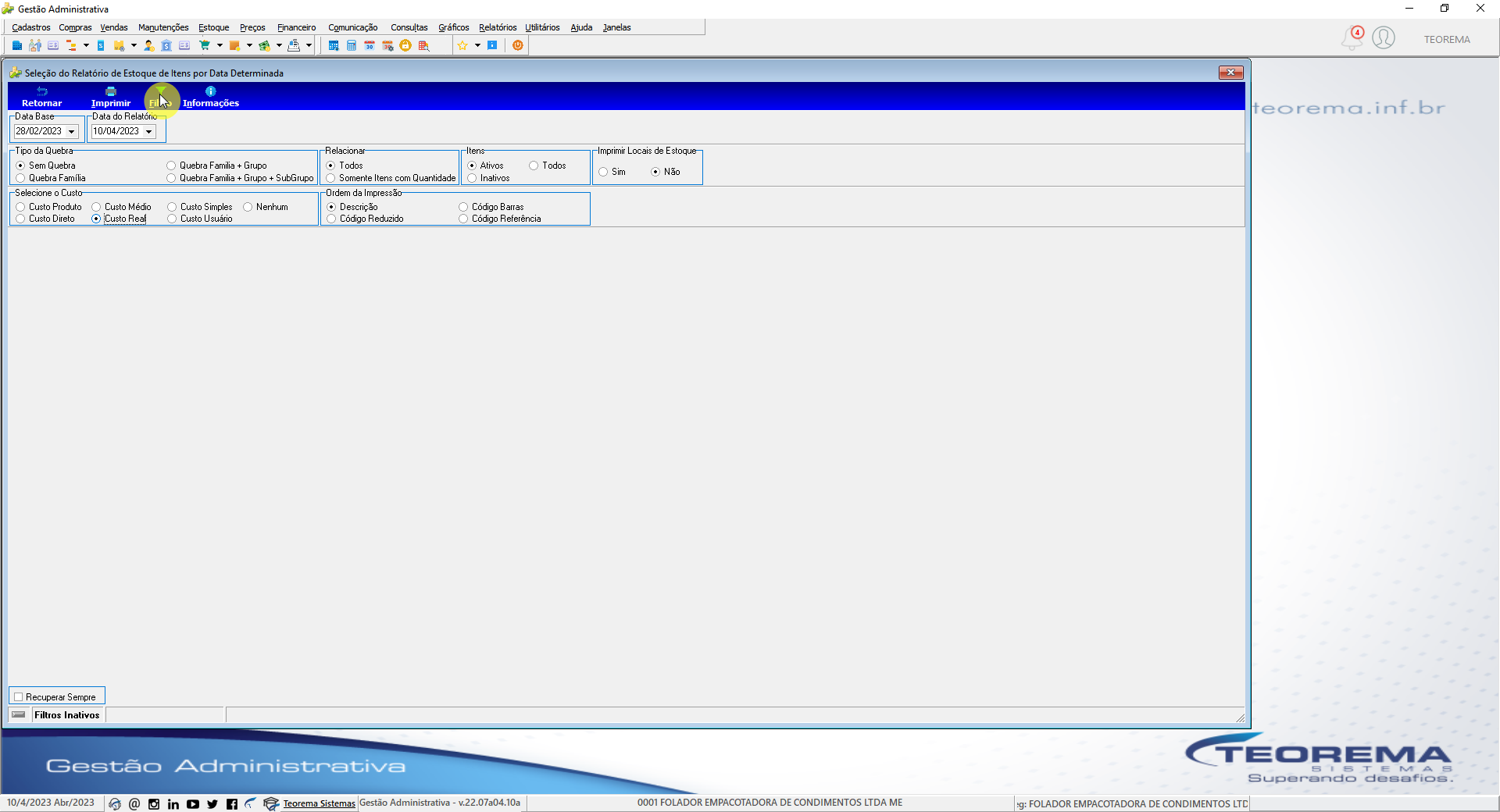Viewport: 1500px width, 812px height.
Task: Choose 'Somente Itens com Quantidade' radio
Action: point(391,178)
